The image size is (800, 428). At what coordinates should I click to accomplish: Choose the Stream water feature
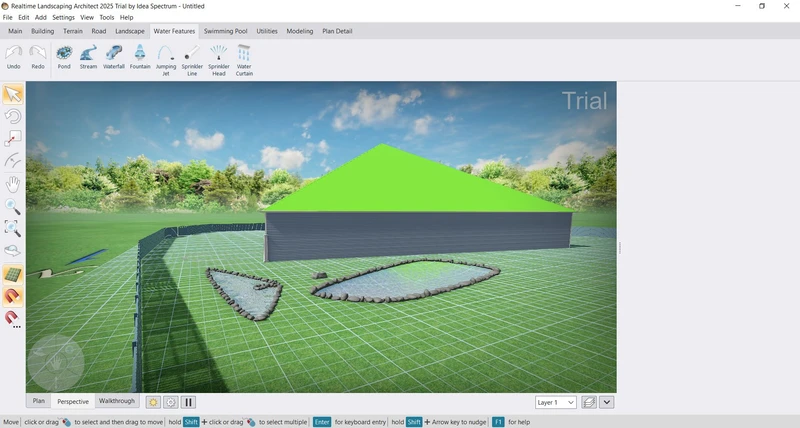point(89,57)
